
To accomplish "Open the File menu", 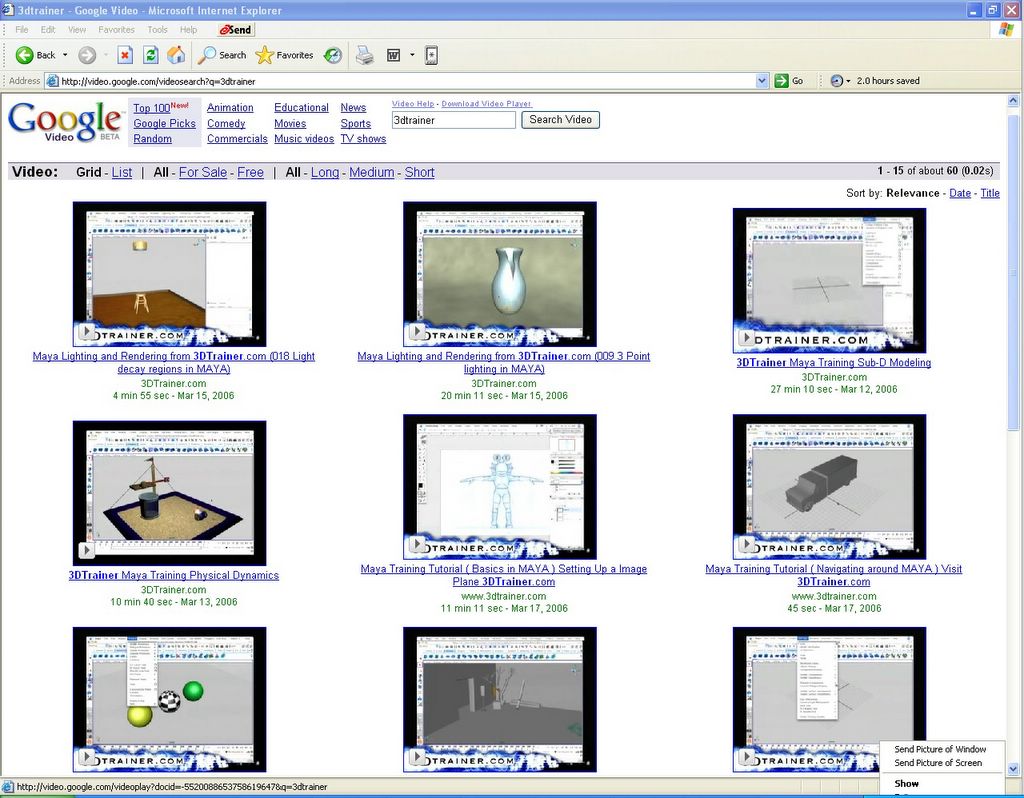I will pos(22,29).
